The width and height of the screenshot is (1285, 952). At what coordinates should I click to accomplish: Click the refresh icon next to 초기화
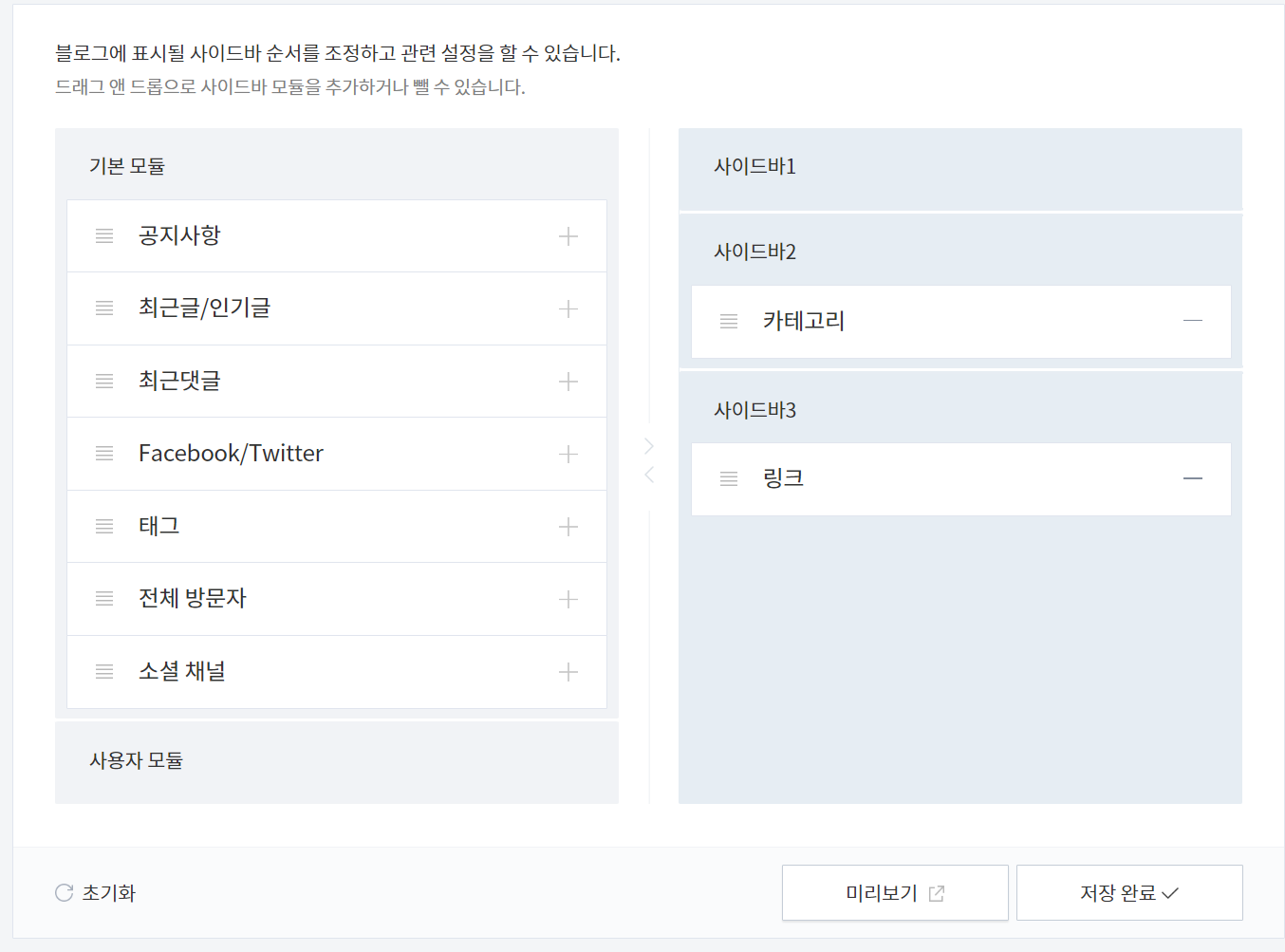pos(63,891)
